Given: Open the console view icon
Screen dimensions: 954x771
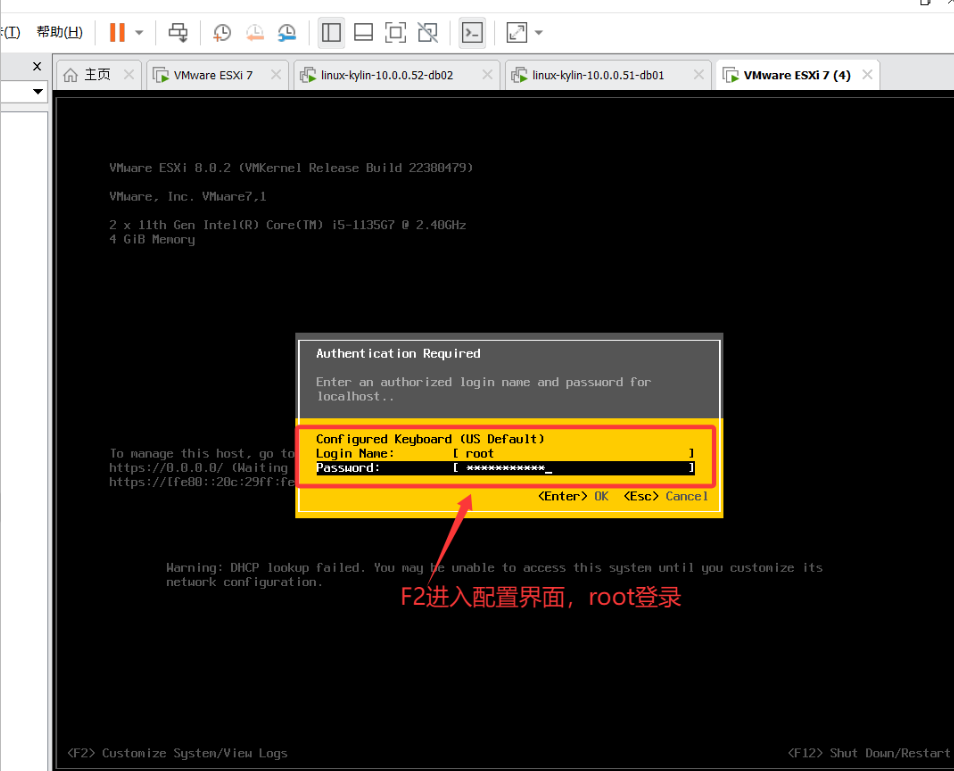Looking at the screenshot, I should point(472,32).
